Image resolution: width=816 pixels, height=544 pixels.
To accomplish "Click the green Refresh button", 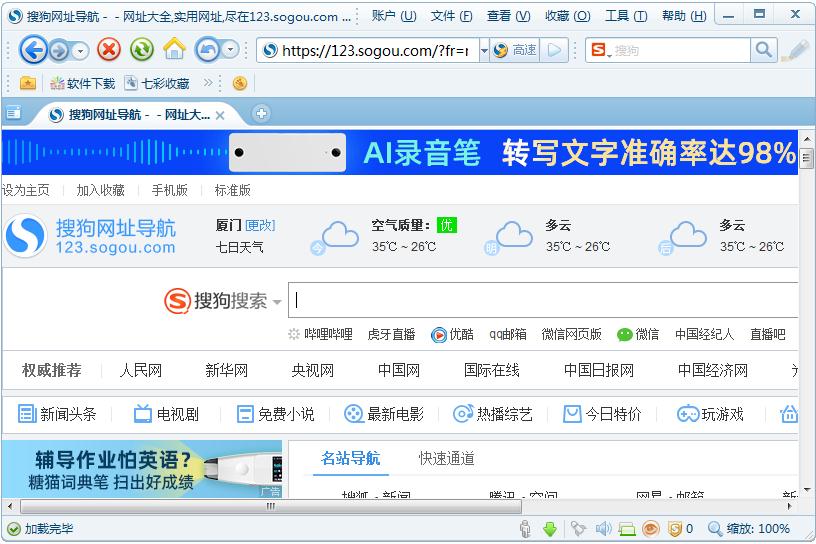I will click(x=142, y=50).
